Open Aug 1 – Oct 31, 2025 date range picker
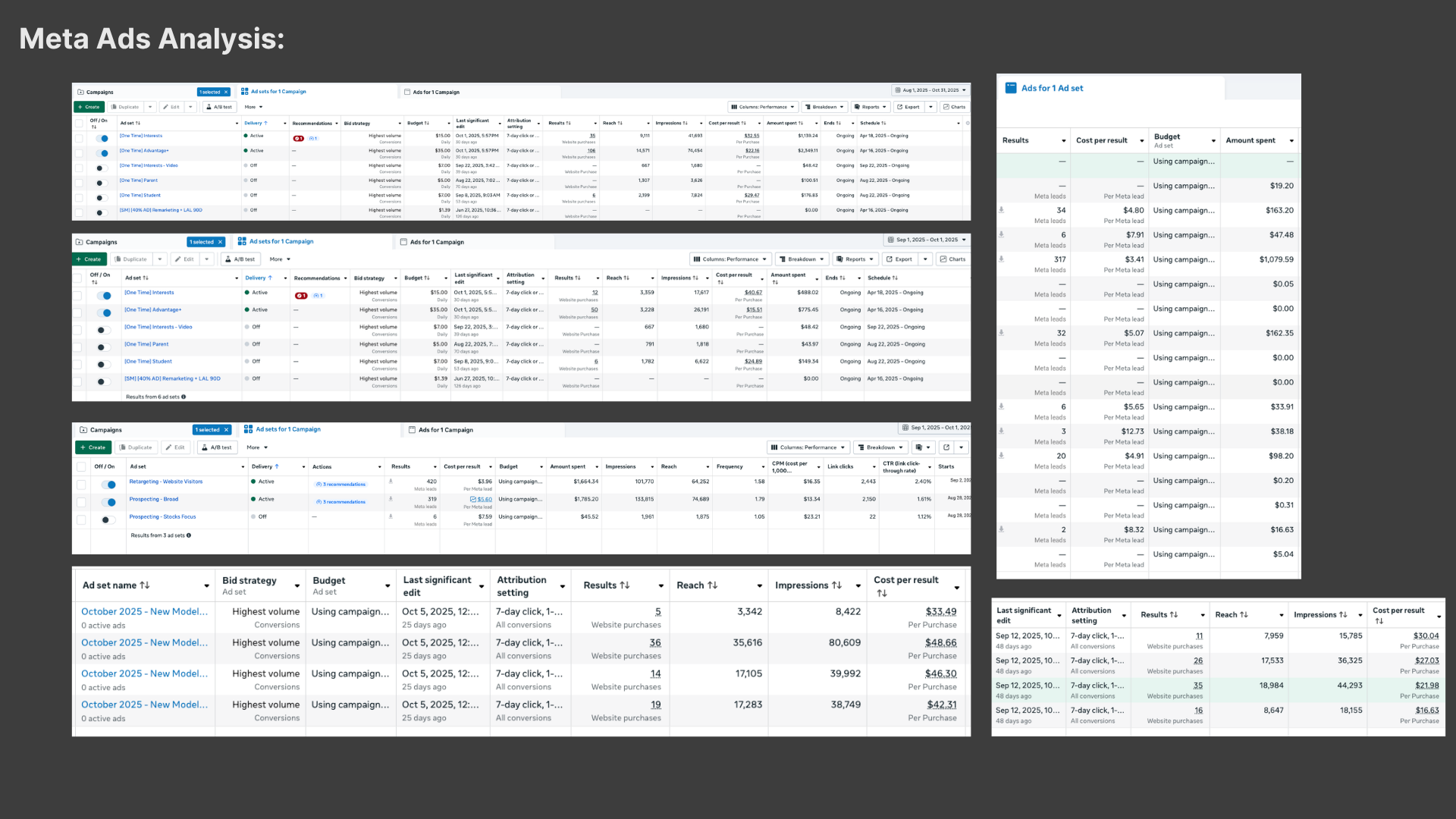The height and width of the screenshot is (819, 1456). (930, 90)
